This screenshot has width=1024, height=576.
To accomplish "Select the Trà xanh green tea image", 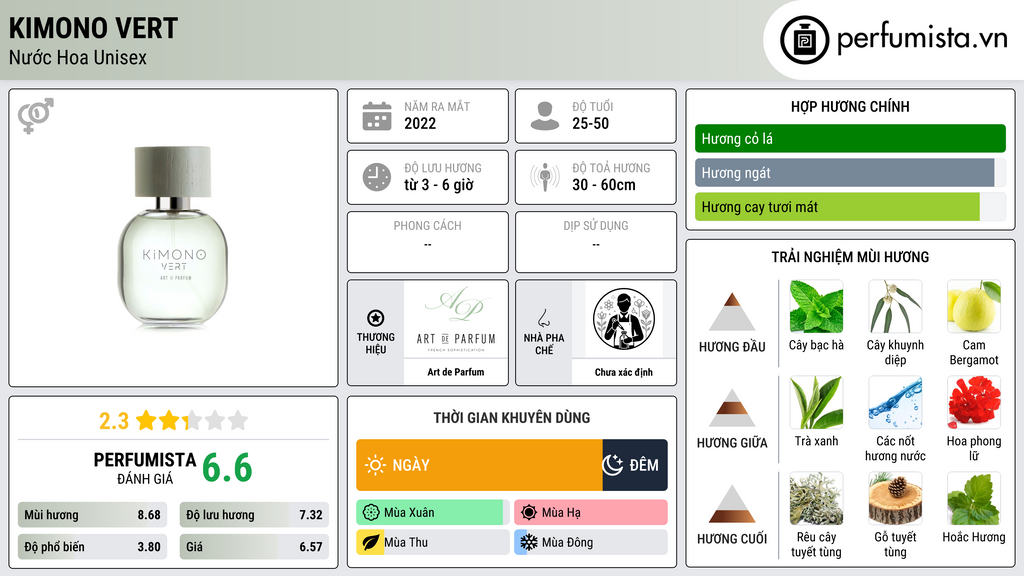I will tap(816, 403).
